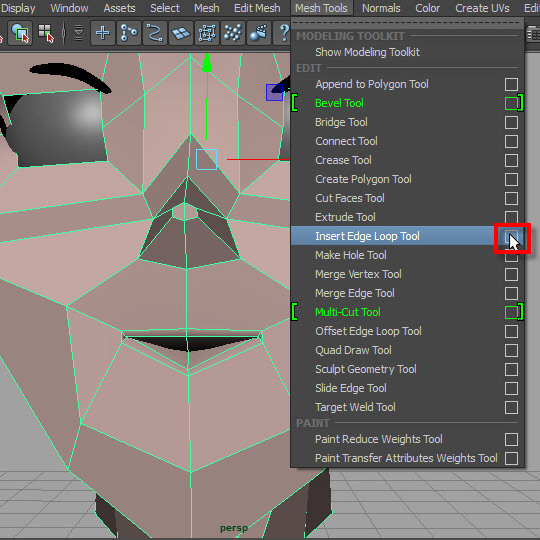Toggle the deformations selection mask icon
This screenshot has width=540, height=540.
coord(207,33)
